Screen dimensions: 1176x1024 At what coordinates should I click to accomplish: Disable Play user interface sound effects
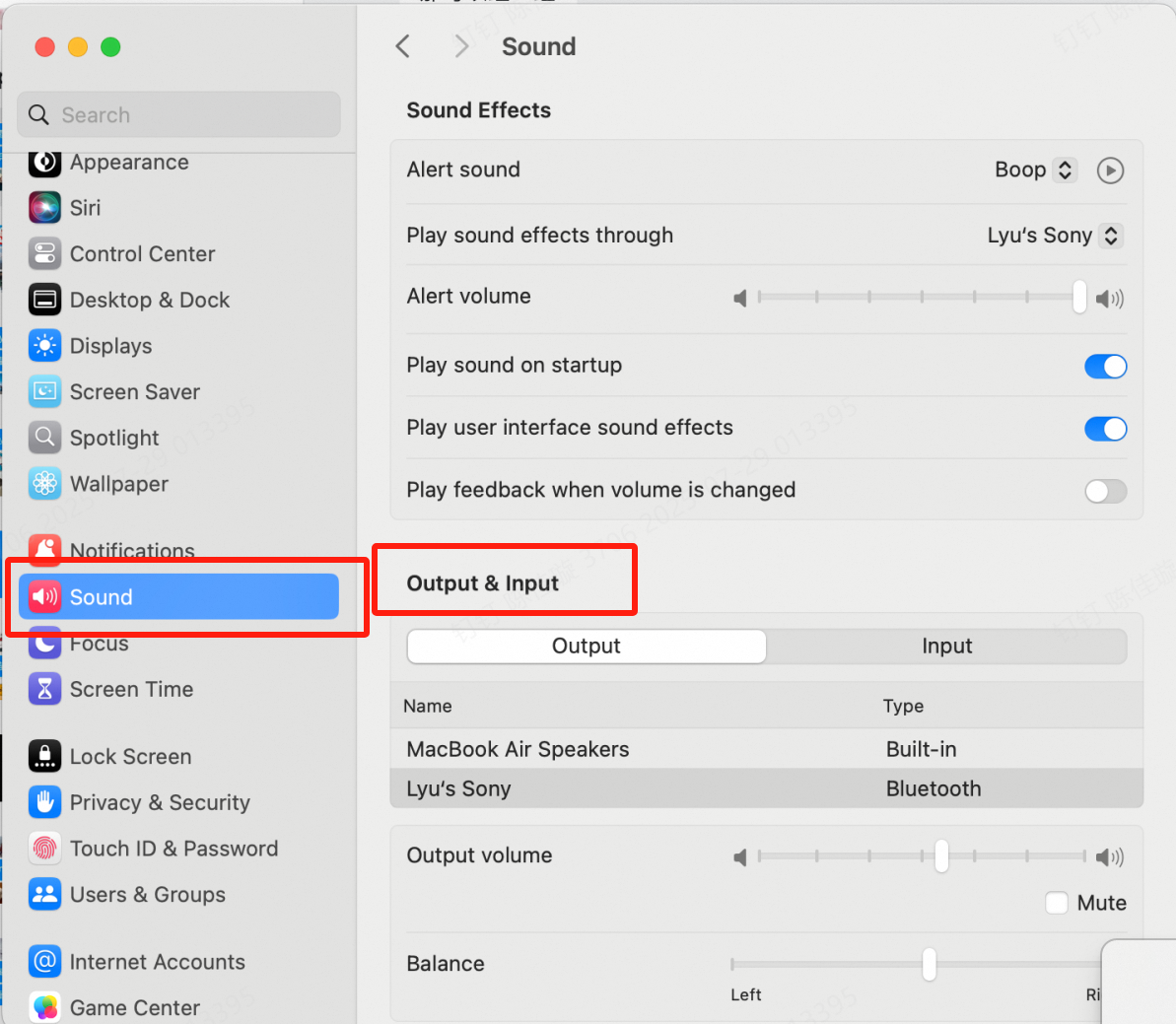coord(1105,429)
